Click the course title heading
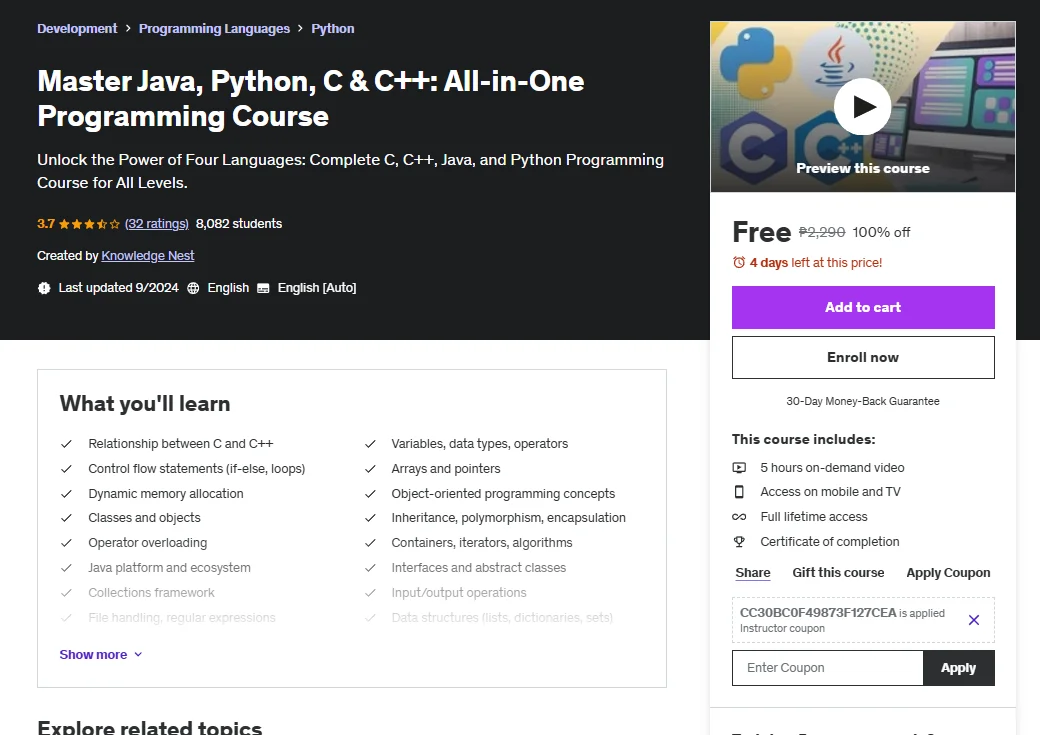 click(x=311, y=98)
